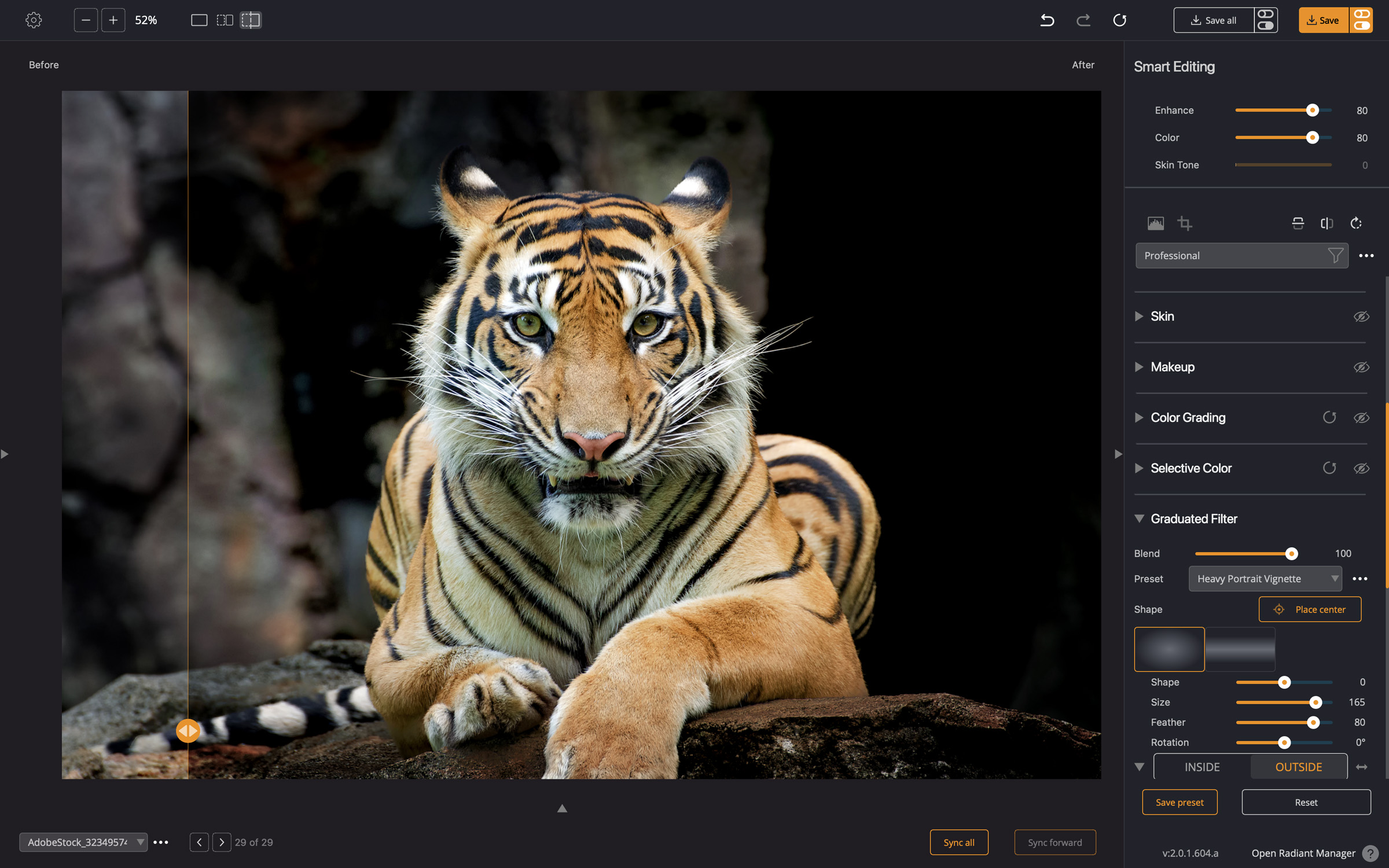Select the OUTSIDE tab

click(x=1298, y=767)
